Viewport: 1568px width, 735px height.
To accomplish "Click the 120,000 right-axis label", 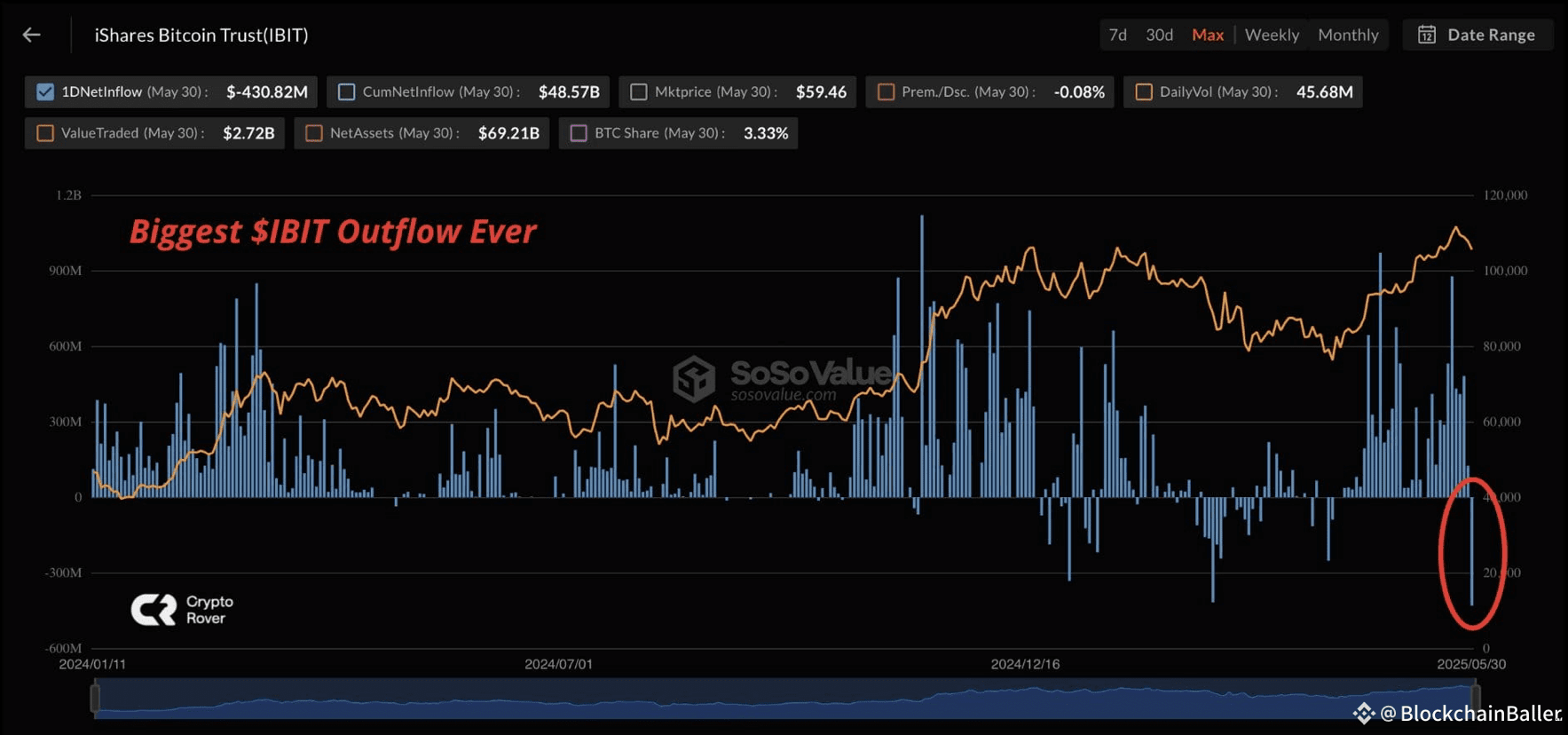I will coord(1506,195).
